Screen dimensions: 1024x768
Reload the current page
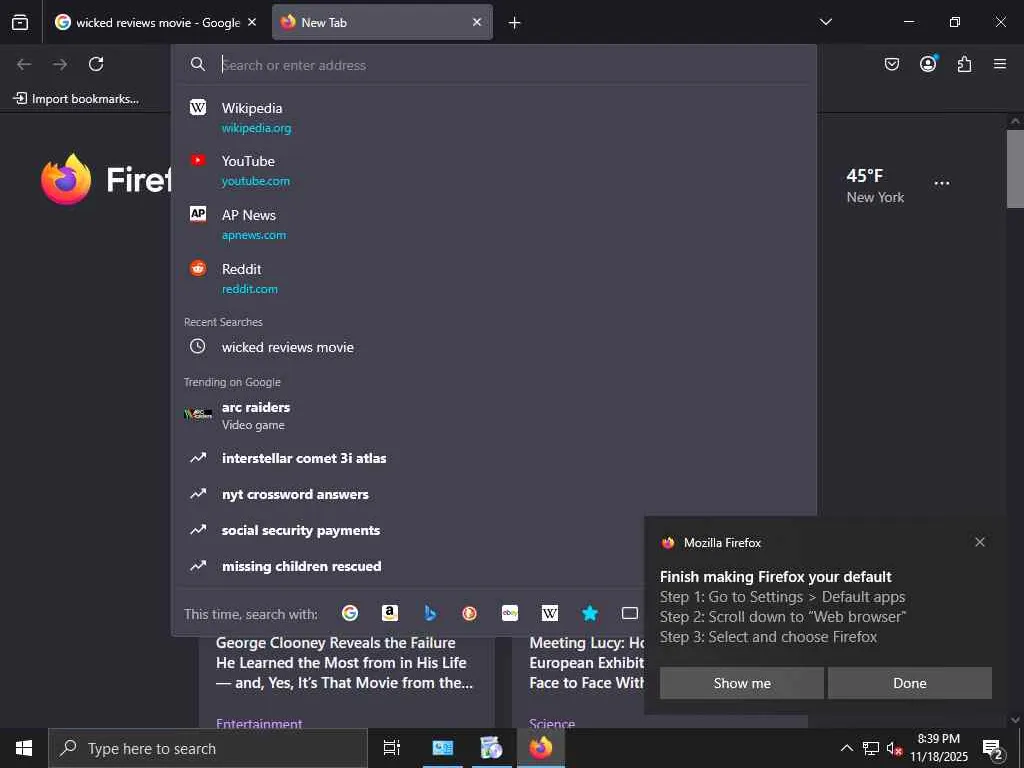tap(96, 64)
